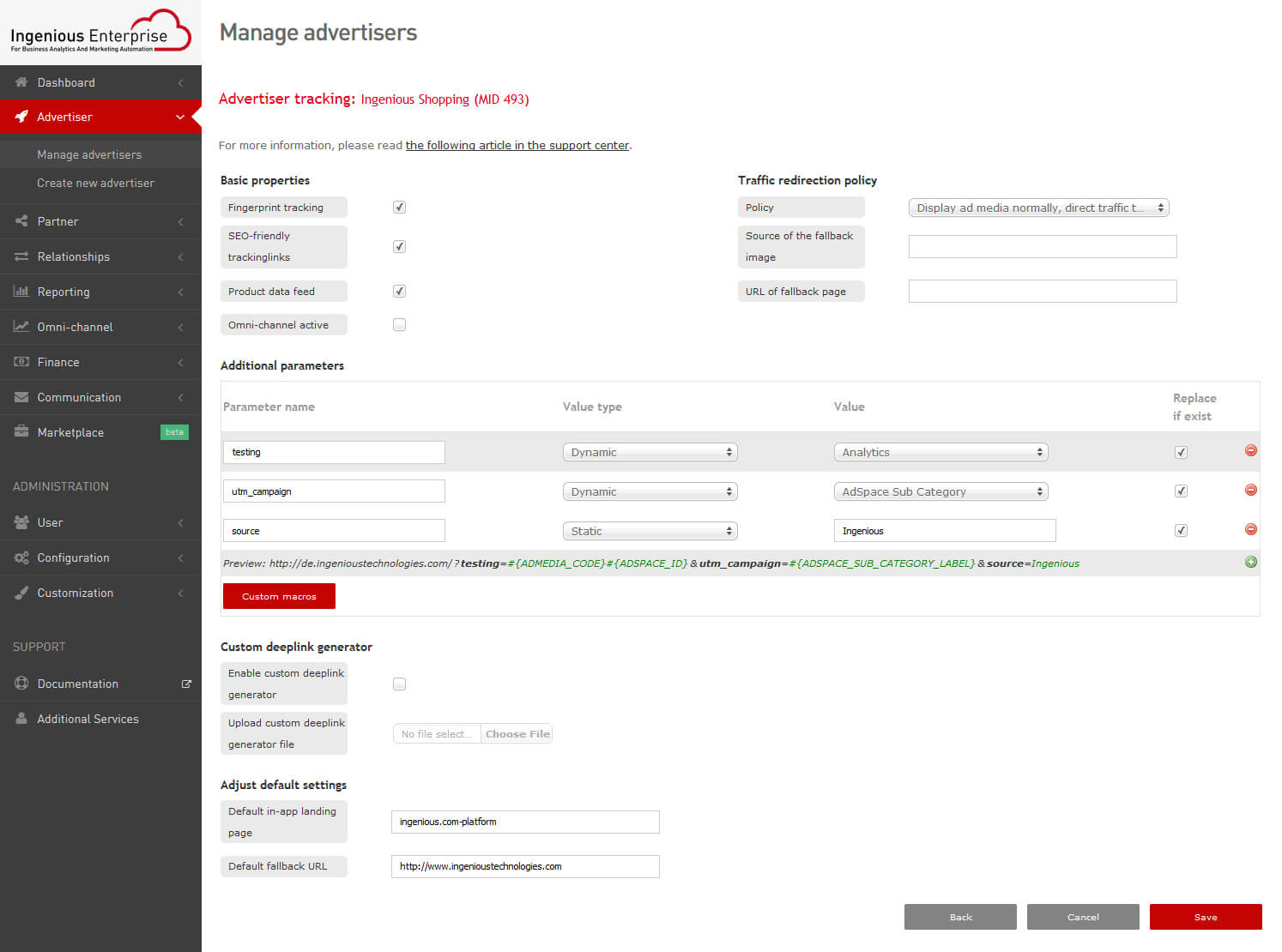The width and height of the screenshot is (1282, 952).
Task: Click the Relationships arrows icon
Action: (21, 256)
